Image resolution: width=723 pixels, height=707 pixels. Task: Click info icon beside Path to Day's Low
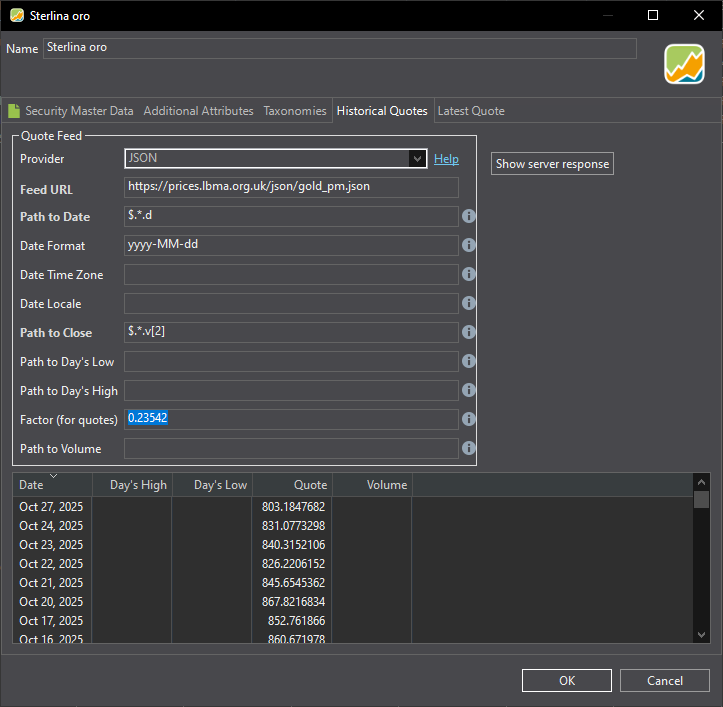[468, 361]
